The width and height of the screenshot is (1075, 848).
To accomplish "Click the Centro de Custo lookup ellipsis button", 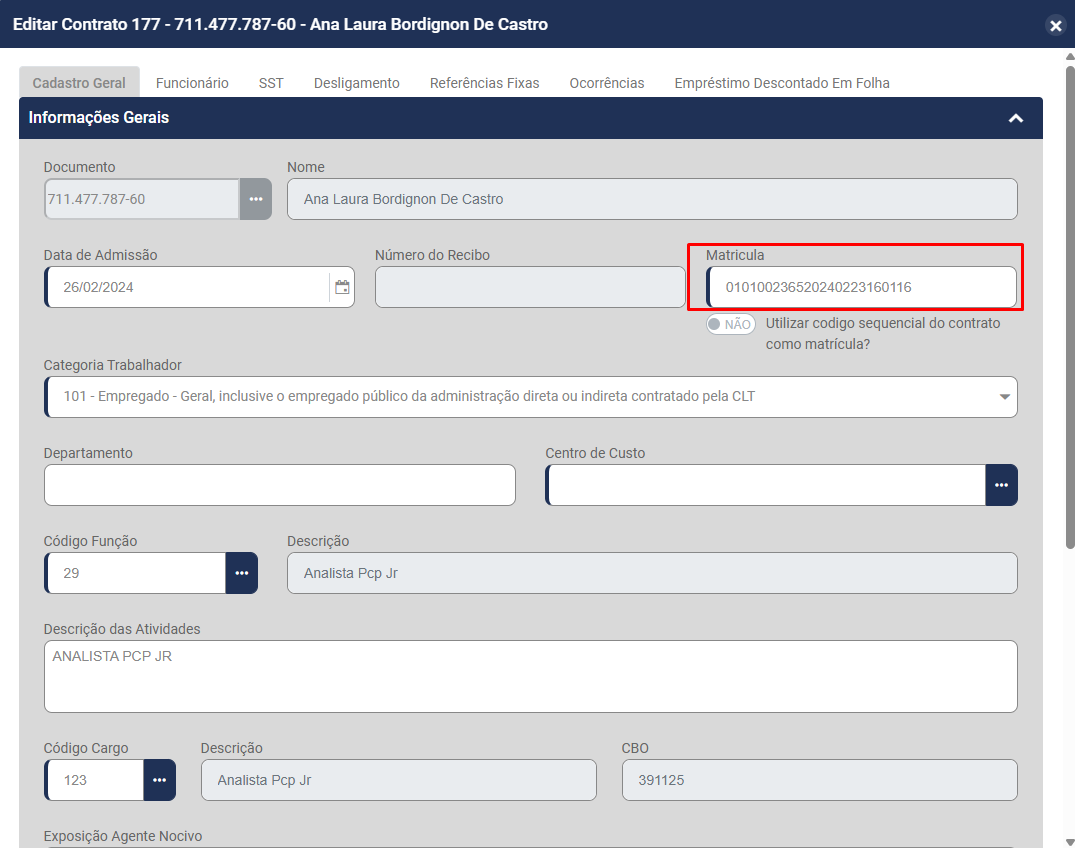I will (x=1001, y=485).
